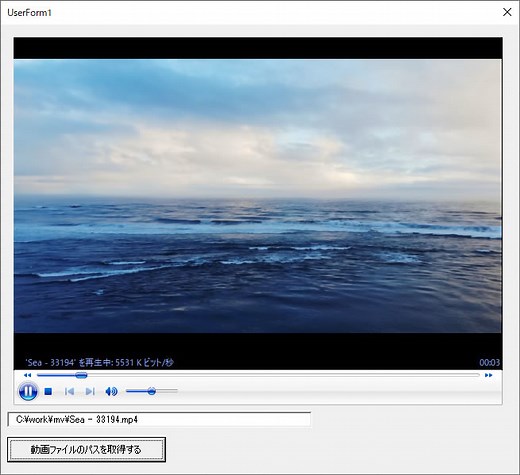
Task: Fast forward with the double right arrows
Action: point(488,375)
